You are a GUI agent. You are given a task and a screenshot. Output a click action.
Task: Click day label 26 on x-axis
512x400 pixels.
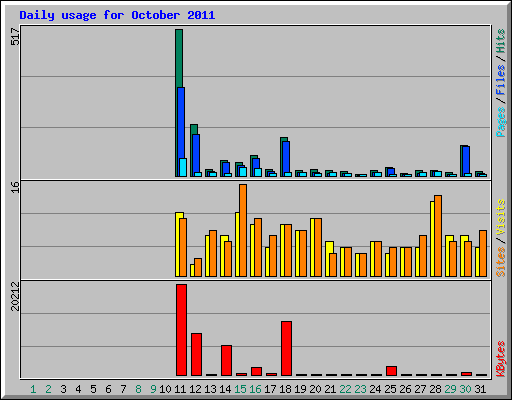405,389
